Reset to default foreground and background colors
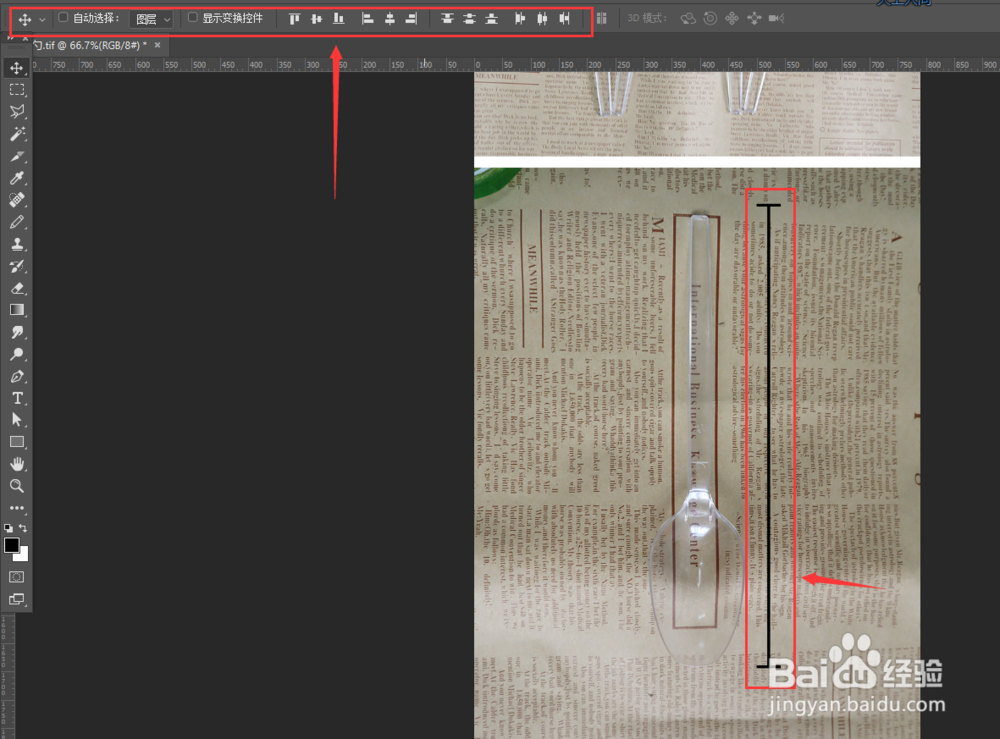 tap(8, 528)
